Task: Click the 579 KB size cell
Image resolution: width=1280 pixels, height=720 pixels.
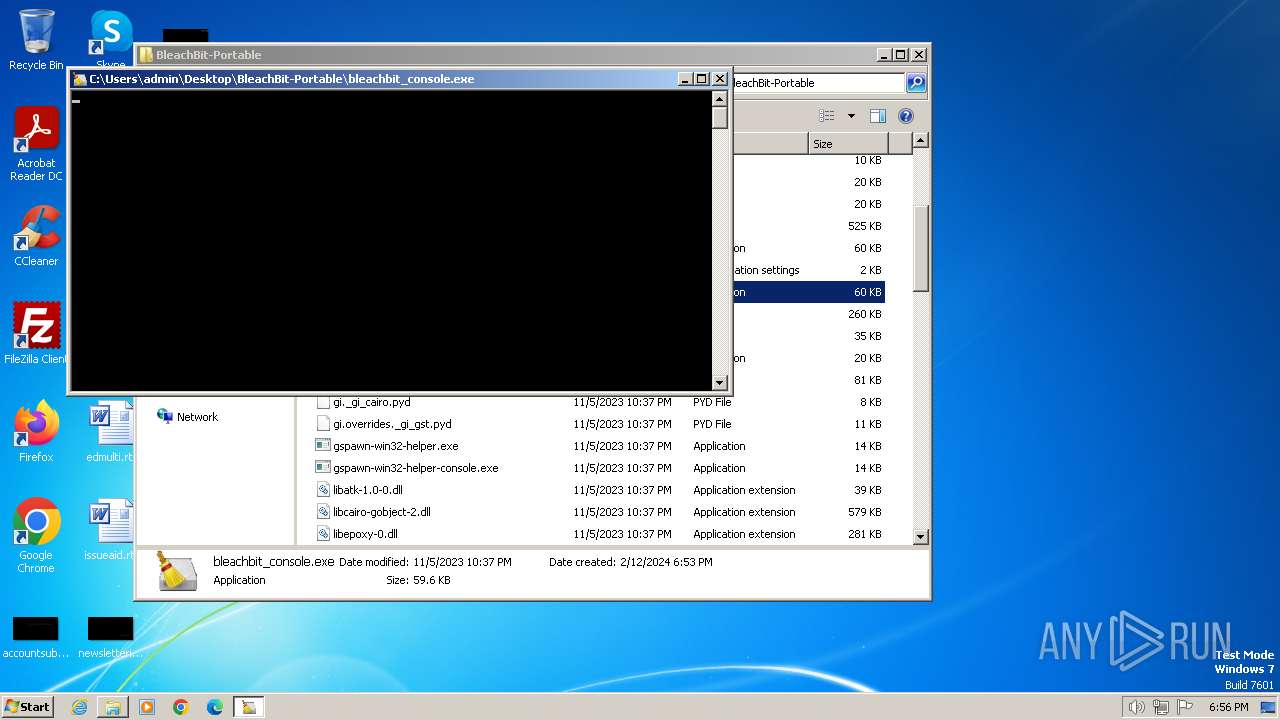Action: point(864,512)
